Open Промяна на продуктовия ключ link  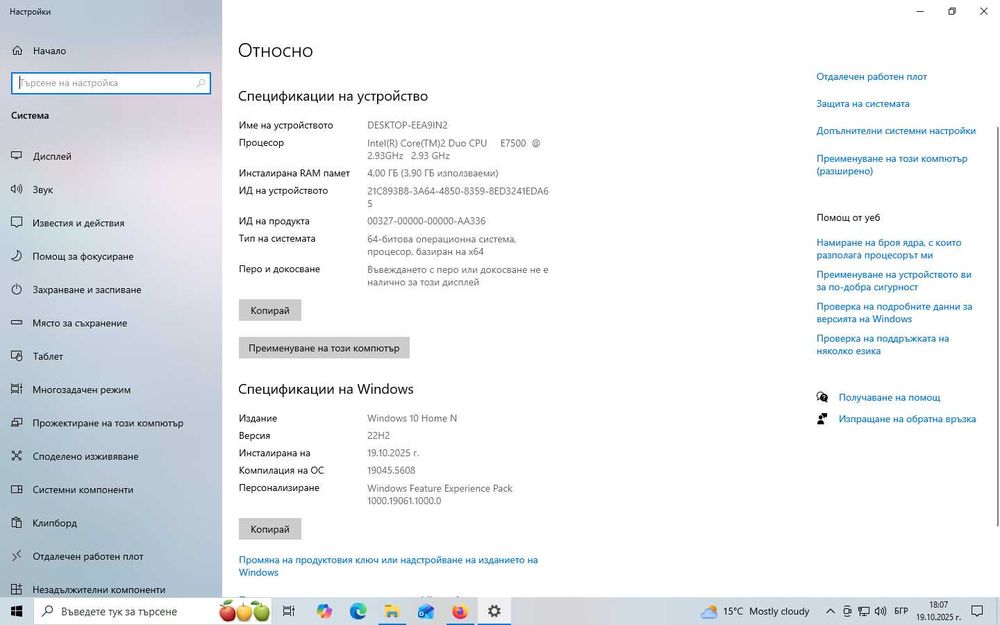388,566
